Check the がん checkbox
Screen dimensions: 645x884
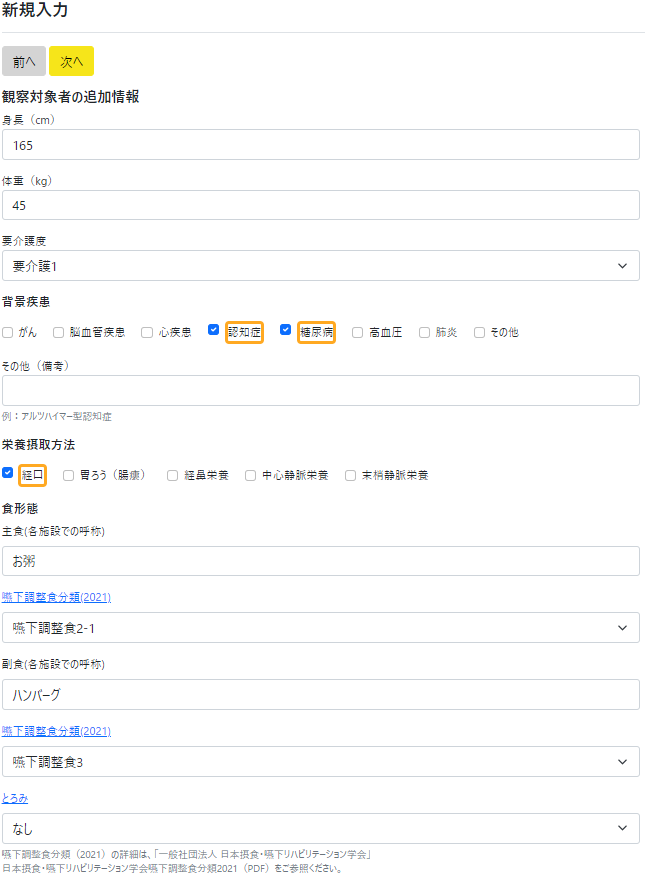point(8,332)
